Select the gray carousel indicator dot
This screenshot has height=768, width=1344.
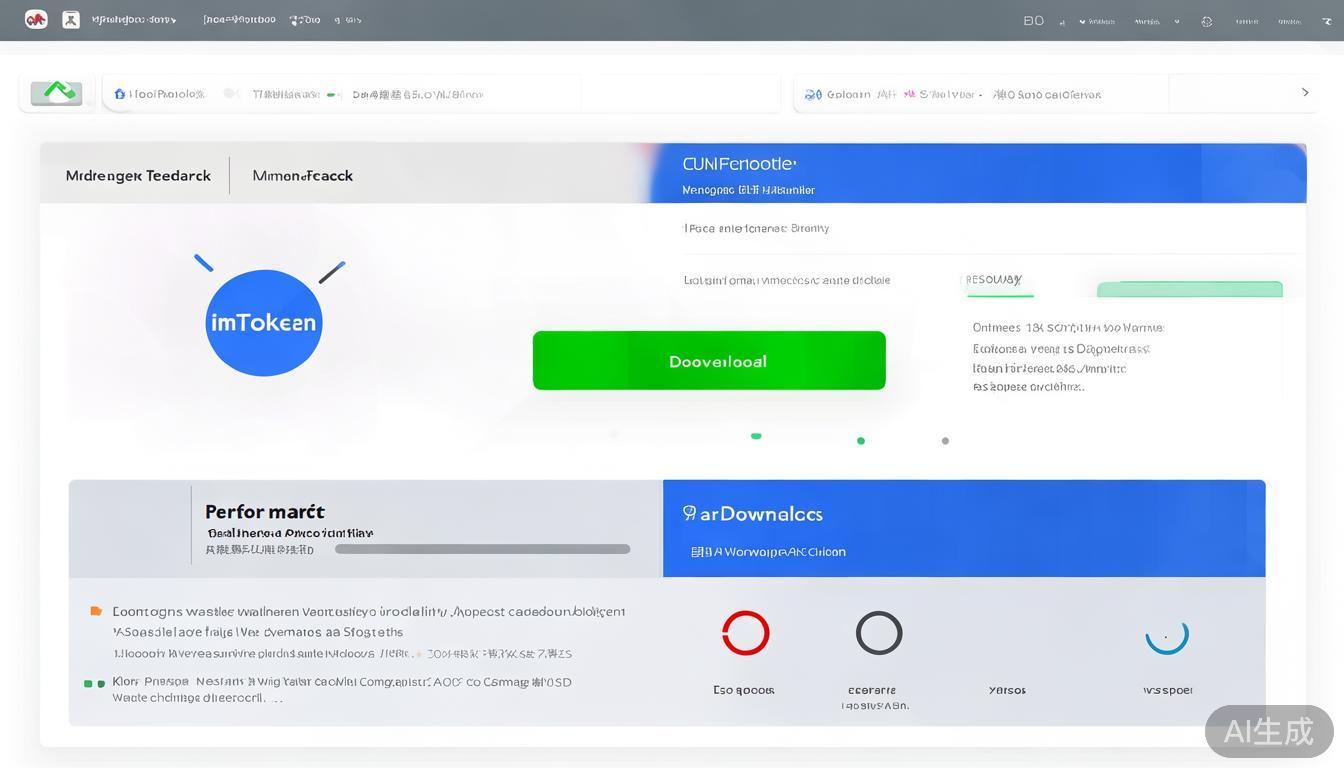945,441
